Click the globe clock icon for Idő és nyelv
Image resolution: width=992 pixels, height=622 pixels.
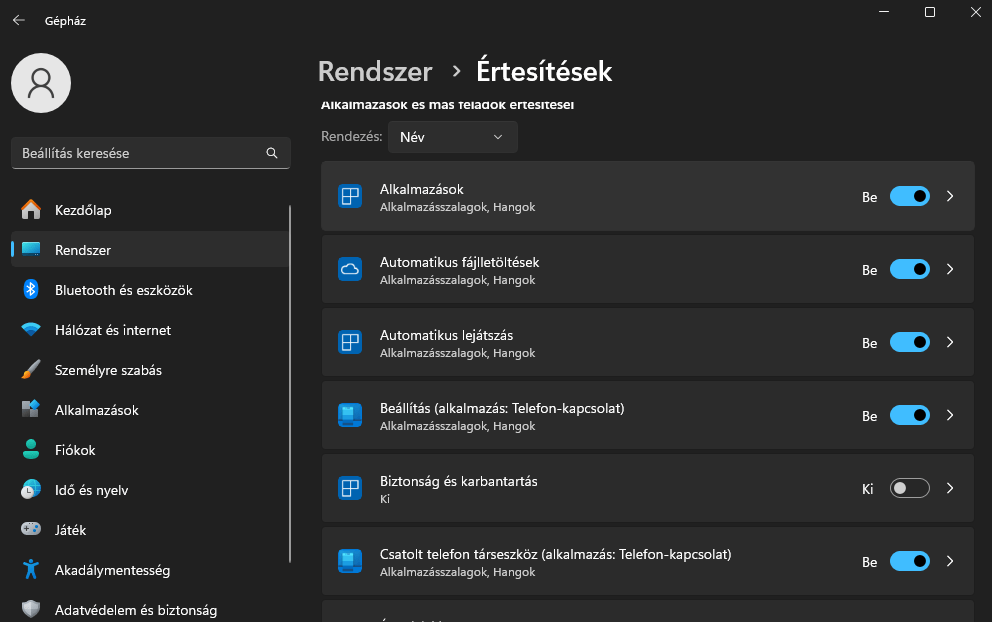[30, 489]
